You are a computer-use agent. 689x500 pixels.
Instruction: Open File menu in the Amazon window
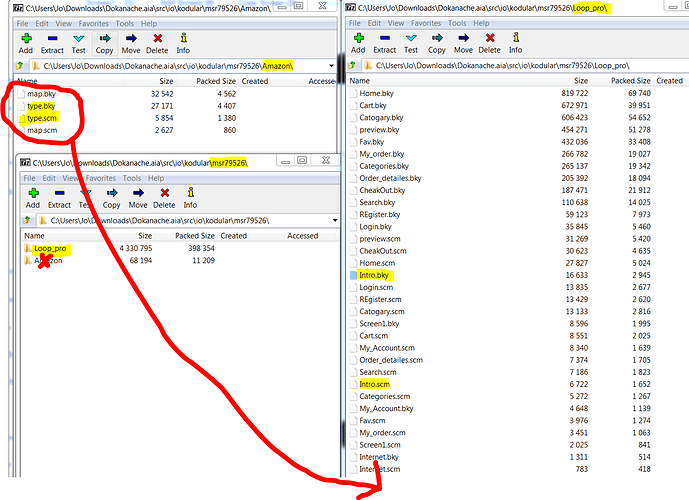(x=22, y=22)
